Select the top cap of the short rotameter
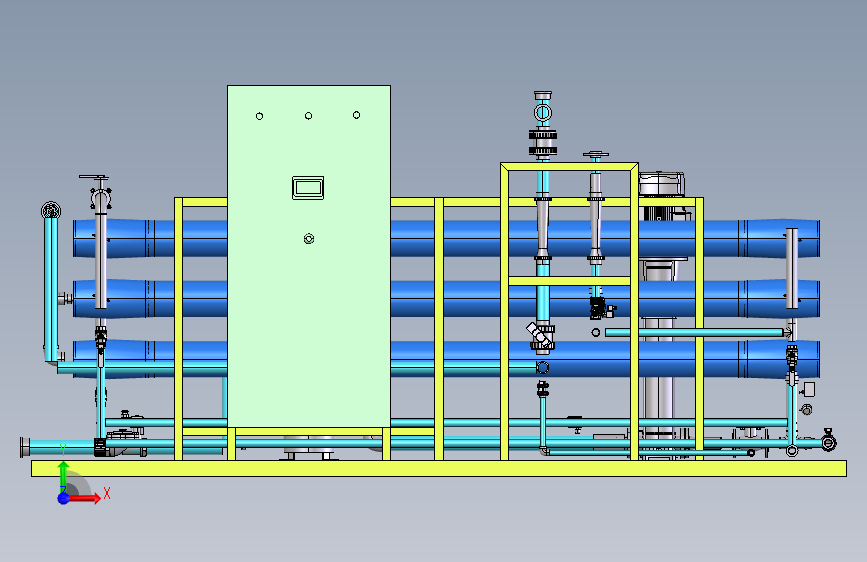The width and height of the screenshot is (867, 562). 596,155
